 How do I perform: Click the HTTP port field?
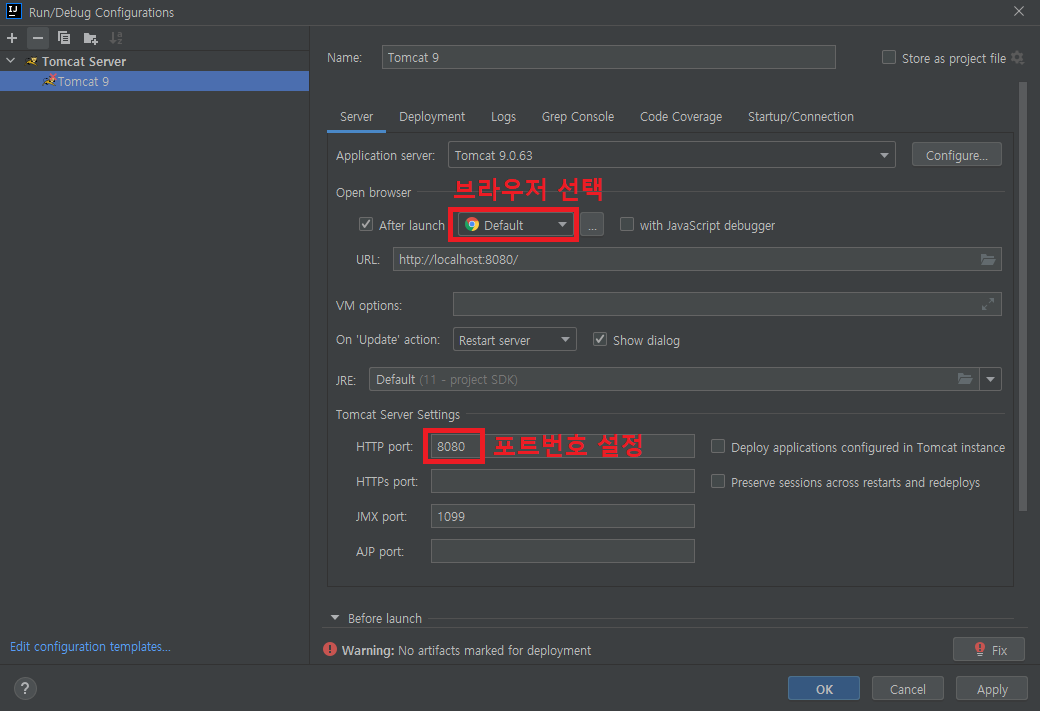(562, 446)
